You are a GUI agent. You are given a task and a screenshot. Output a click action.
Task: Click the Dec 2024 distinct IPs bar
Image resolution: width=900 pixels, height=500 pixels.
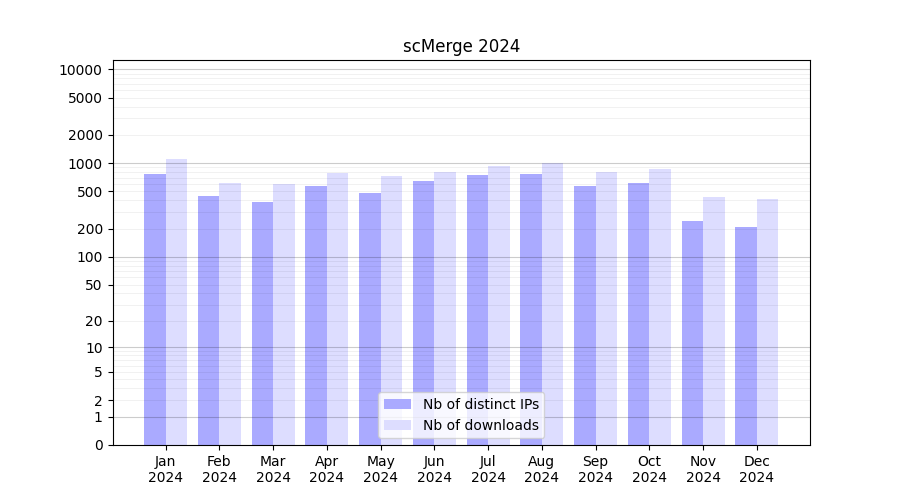(x=746, y=336)
